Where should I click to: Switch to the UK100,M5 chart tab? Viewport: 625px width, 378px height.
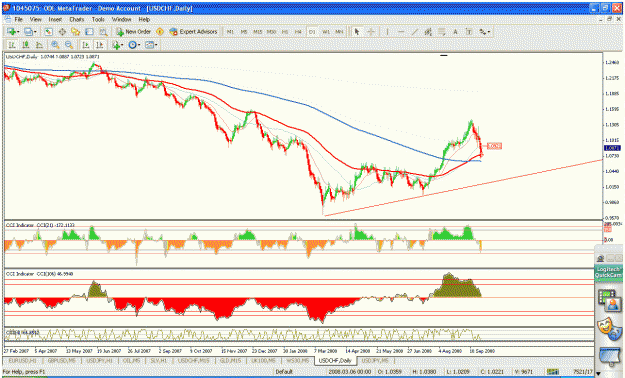[x=263, y=360]
